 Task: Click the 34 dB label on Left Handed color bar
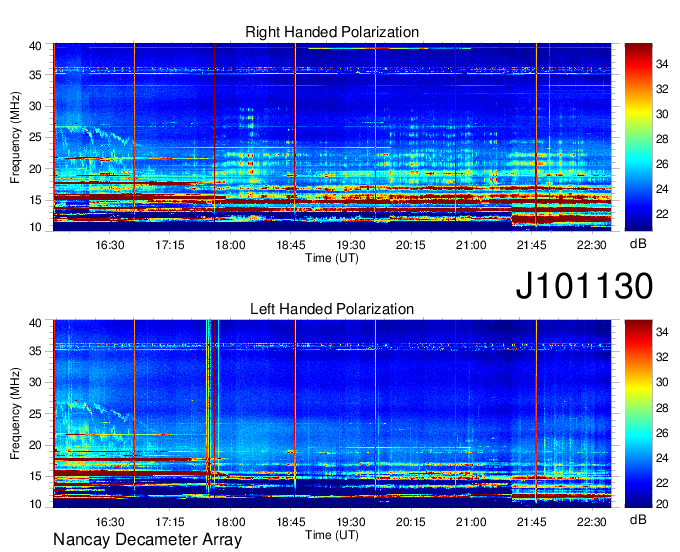pyautogui.click(x=662, y=332)
